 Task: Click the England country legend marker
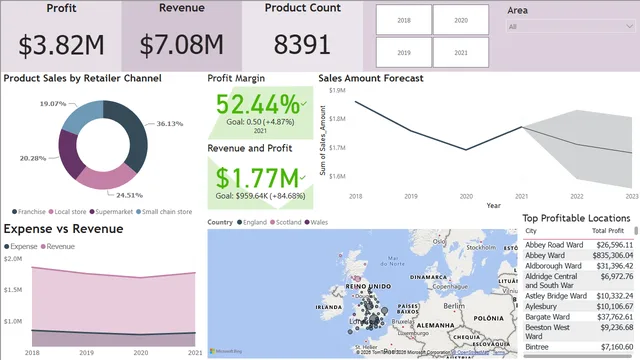[x=240, y=222]
